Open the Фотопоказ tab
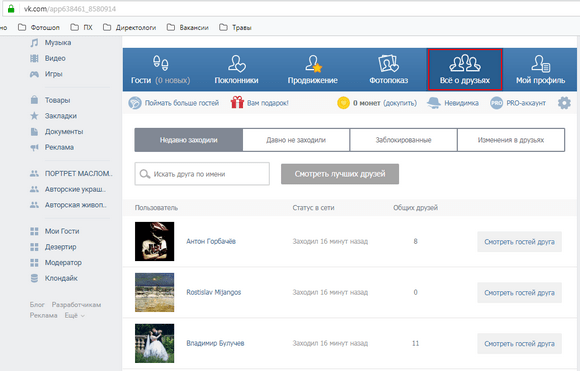The height and width of the screenshot is (371, 580). (388, 70)
